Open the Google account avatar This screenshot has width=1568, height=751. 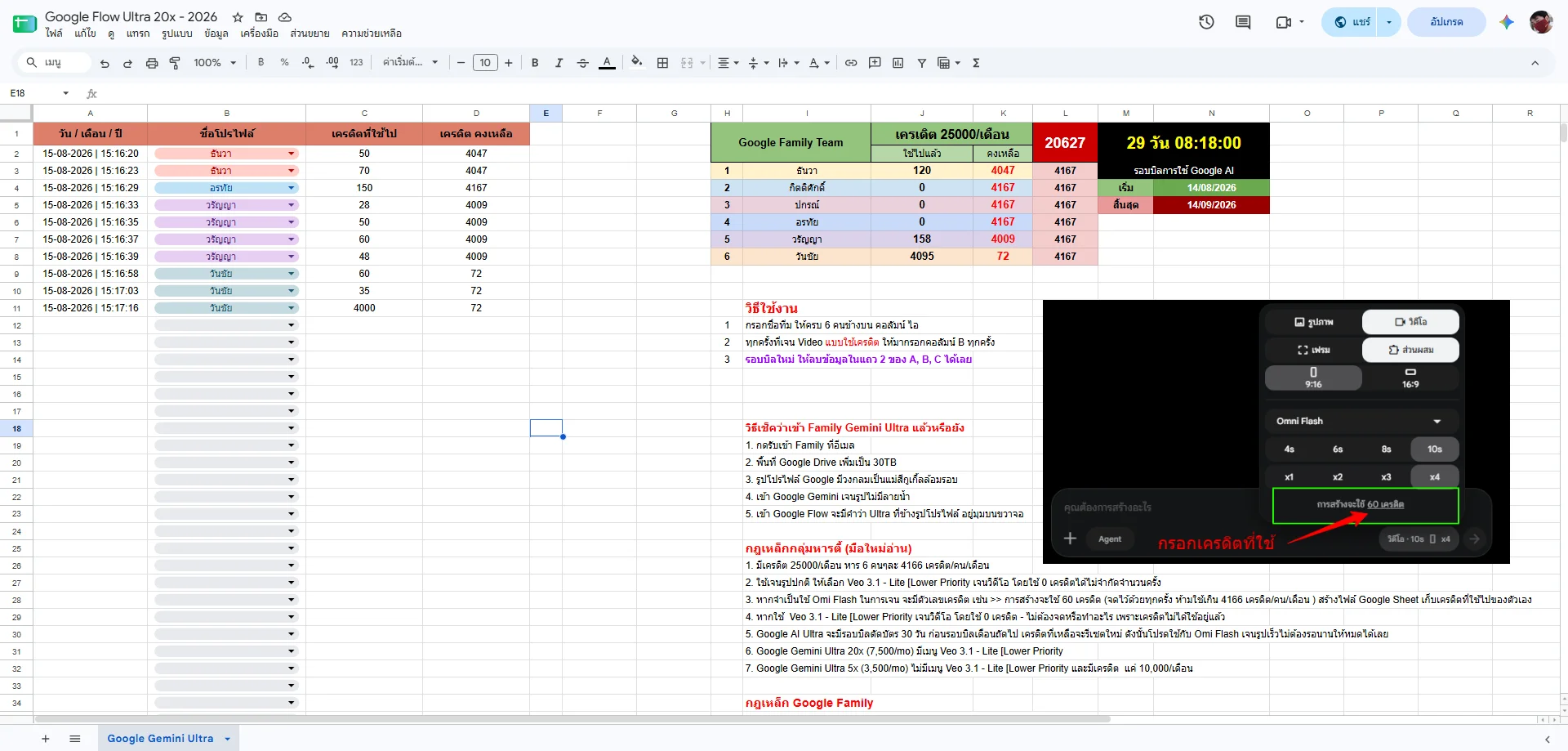pos(1541,22)
